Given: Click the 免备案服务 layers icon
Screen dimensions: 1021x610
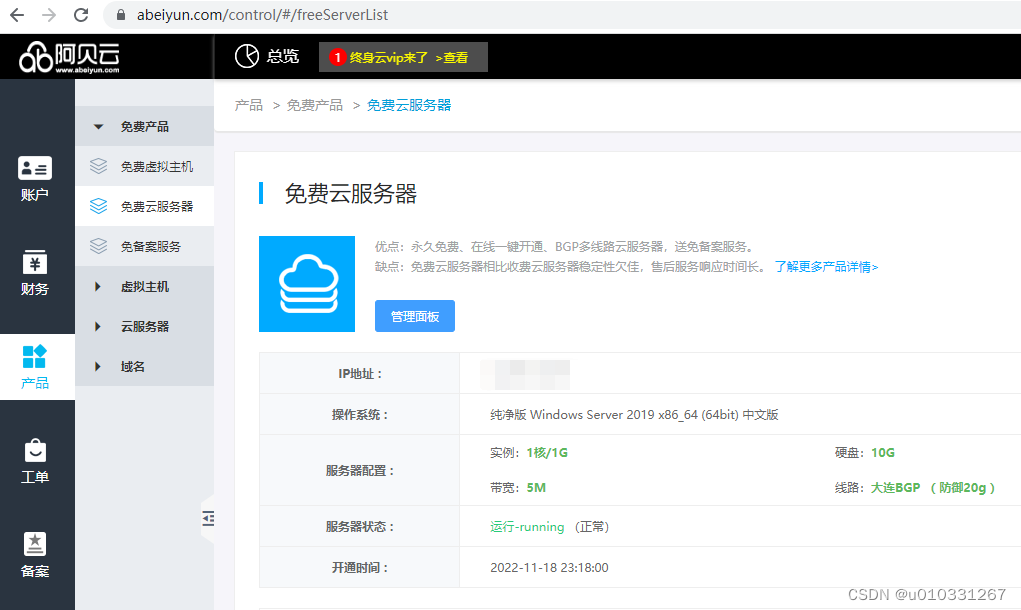Looking at the screenshot, I should click(x=98, y=246).
